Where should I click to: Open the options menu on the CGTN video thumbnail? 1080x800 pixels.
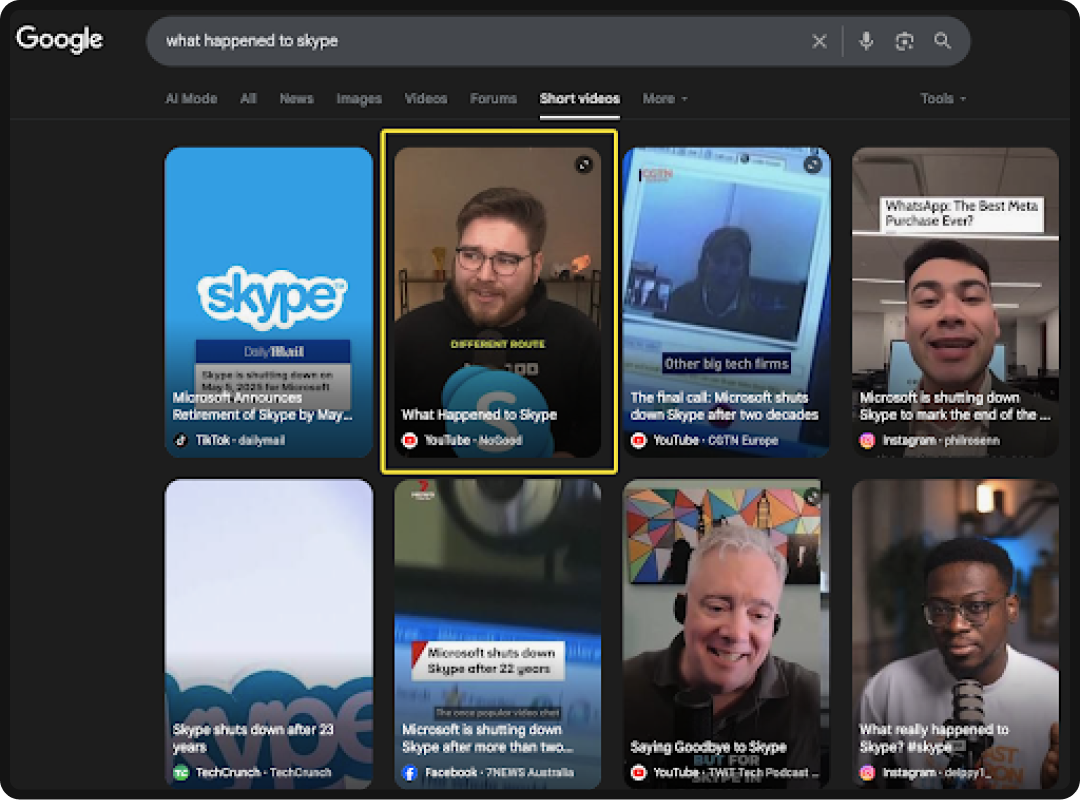pyautogui.click(x=811, y=164)
